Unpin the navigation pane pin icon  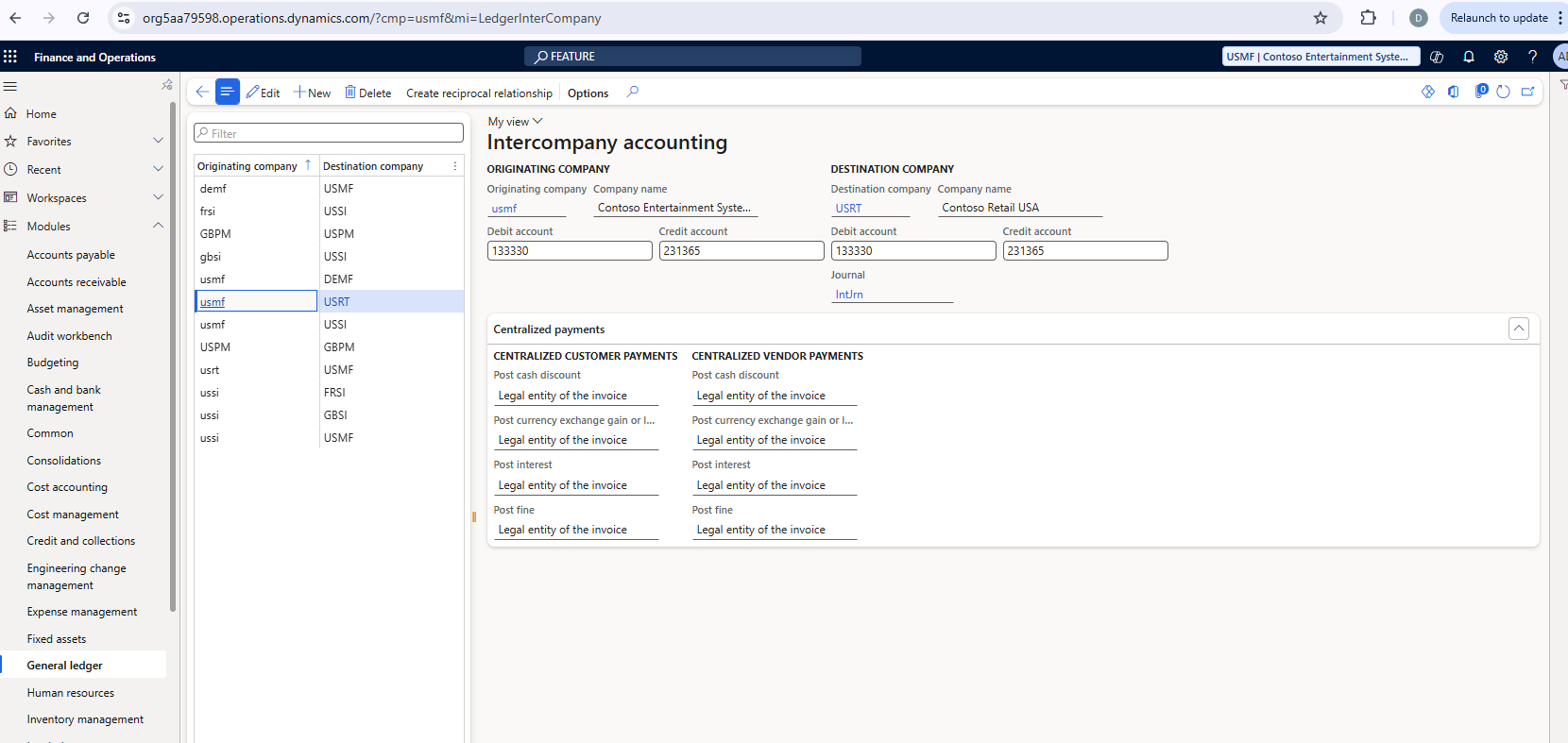[167, 85]
